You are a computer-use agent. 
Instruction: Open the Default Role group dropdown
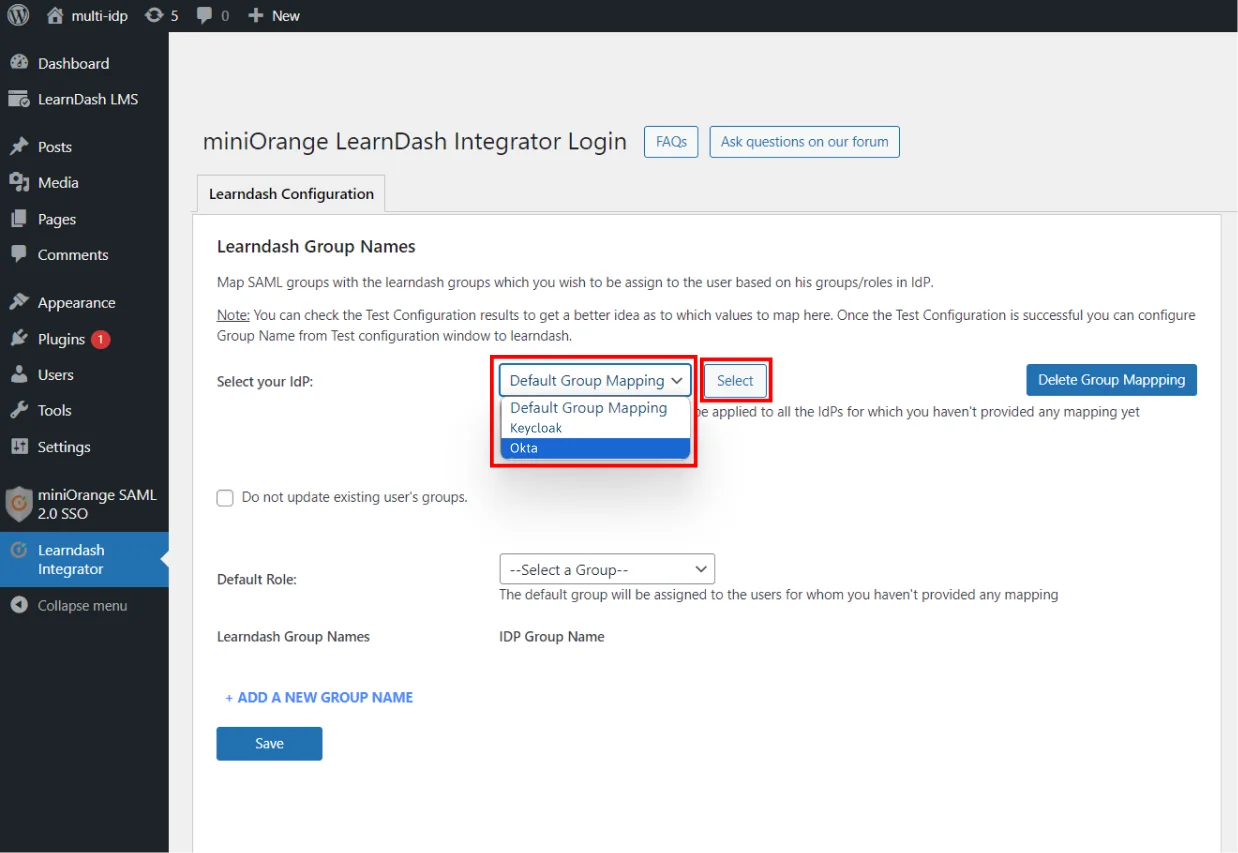[607, 569]
